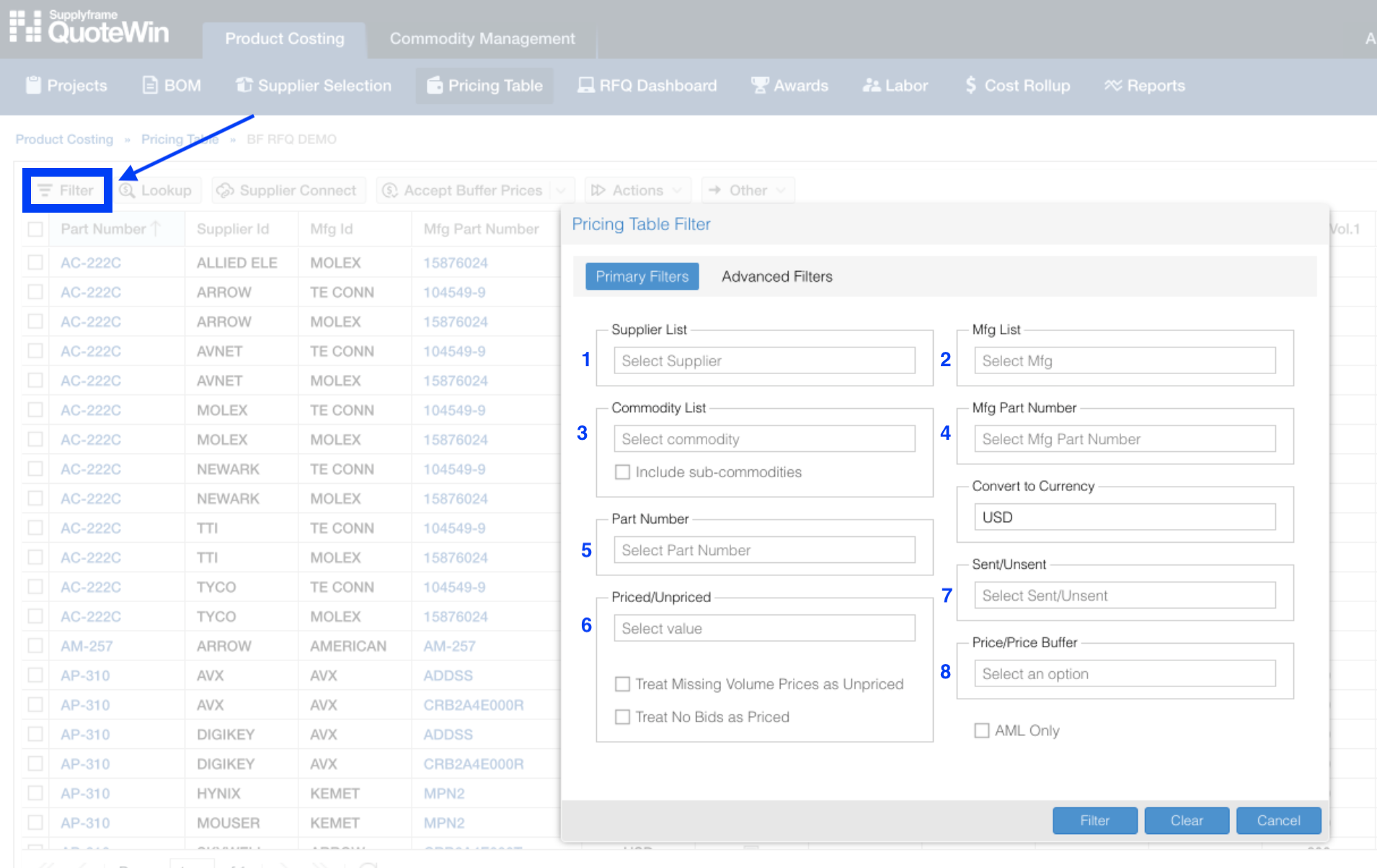Click the Reports chart icon
The image size is (1377, 868).
(1113, 85)
